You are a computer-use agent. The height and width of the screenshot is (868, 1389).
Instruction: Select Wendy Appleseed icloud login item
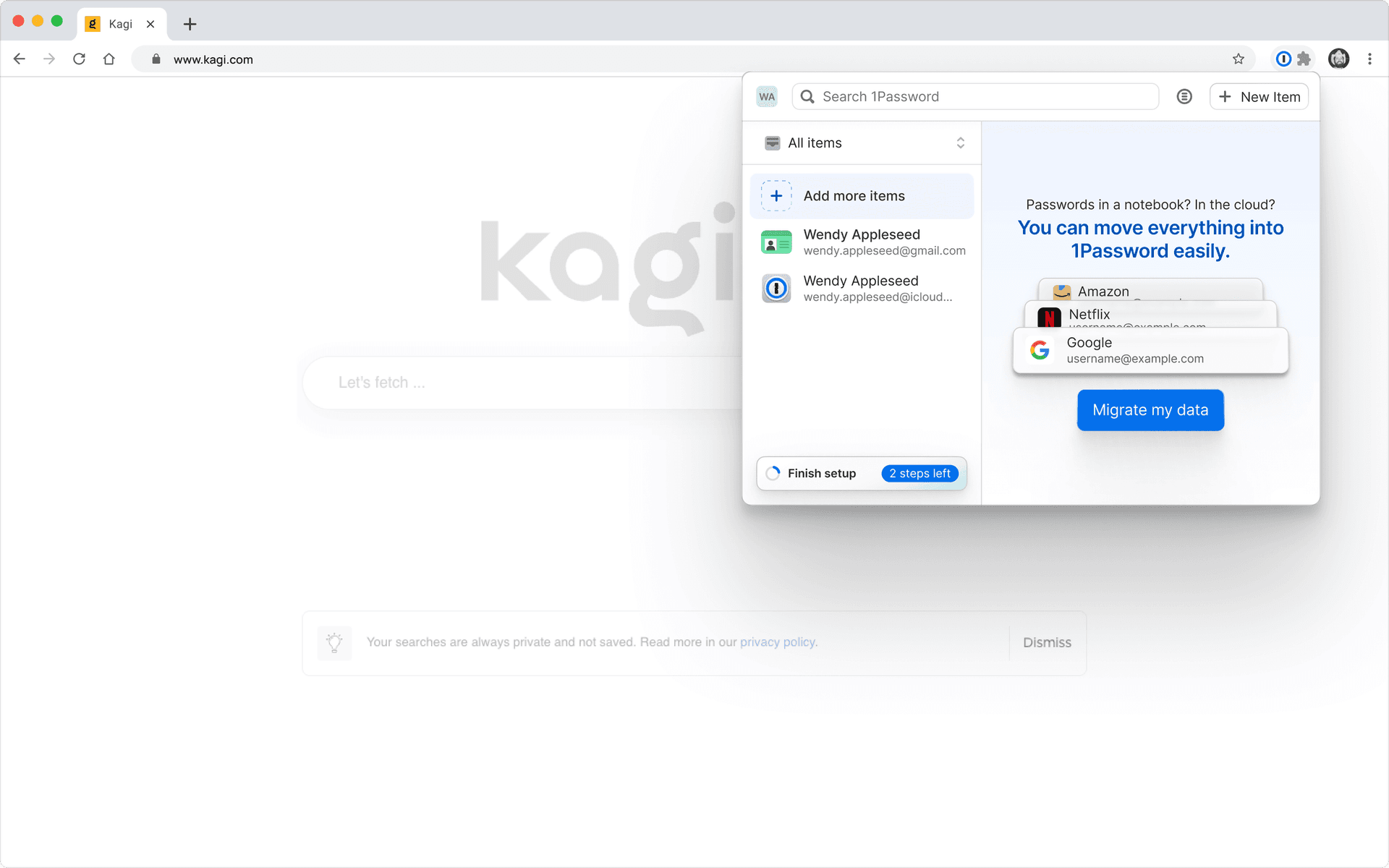click(x=862, y=289)
